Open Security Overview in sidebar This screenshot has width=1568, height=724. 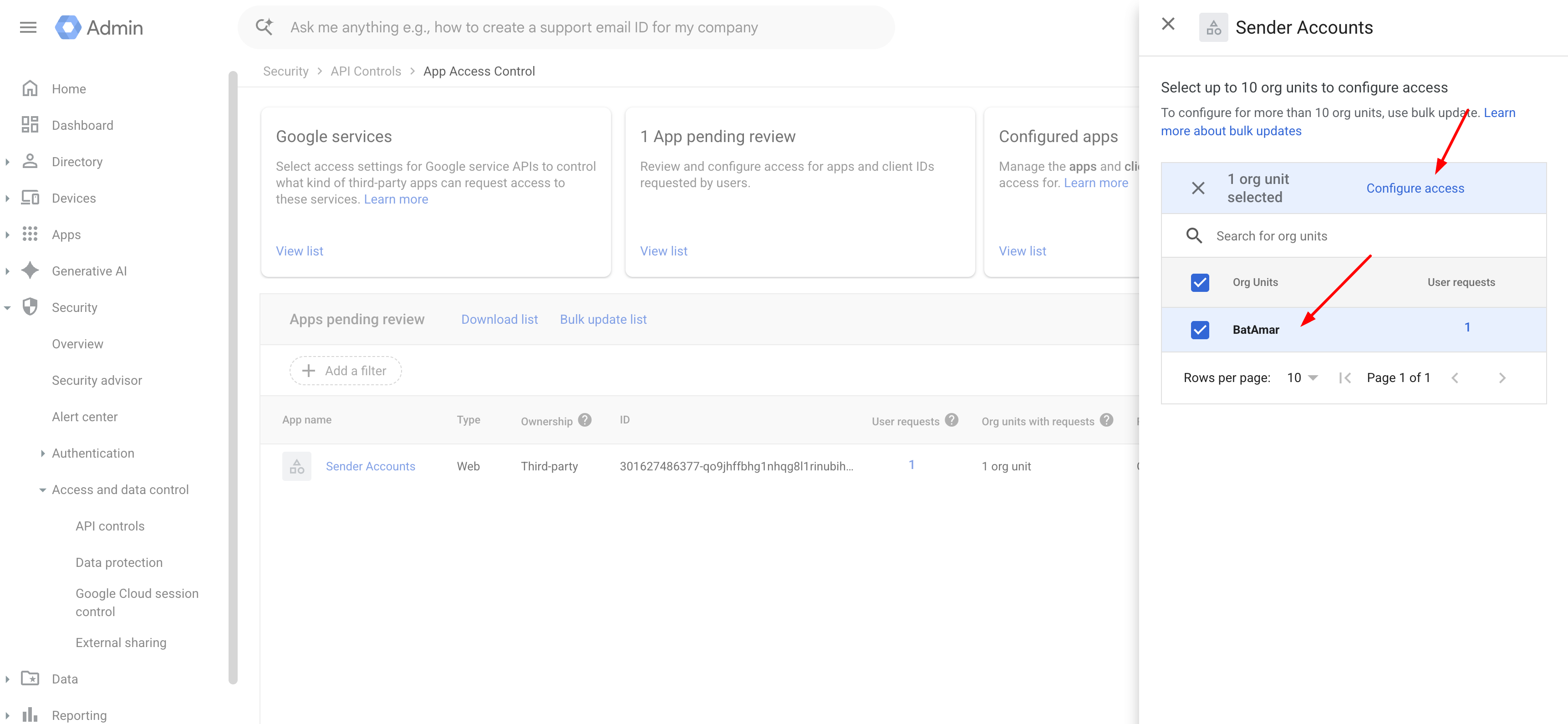point(77,344)
